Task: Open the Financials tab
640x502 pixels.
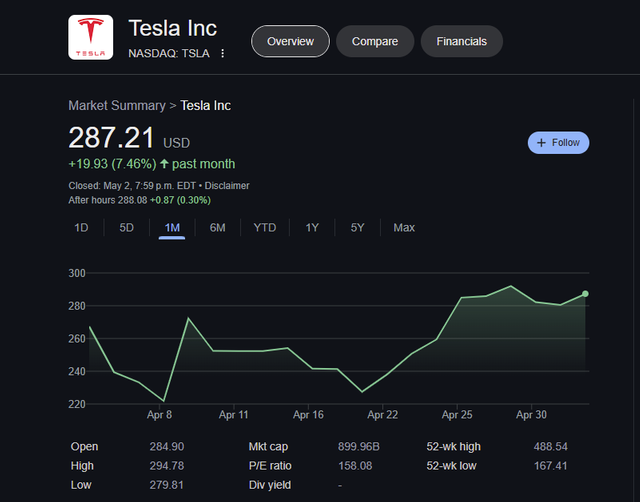Action: pos(462,41)
